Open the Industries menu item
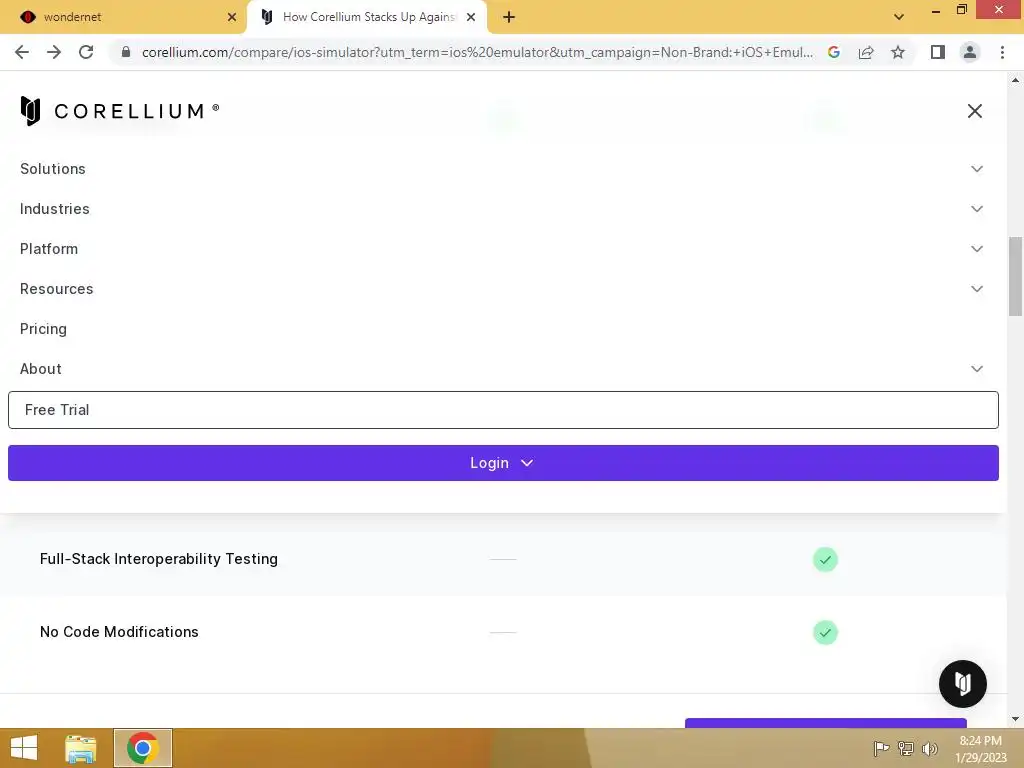Screen dimensions: 1024x768 [55, 209]
